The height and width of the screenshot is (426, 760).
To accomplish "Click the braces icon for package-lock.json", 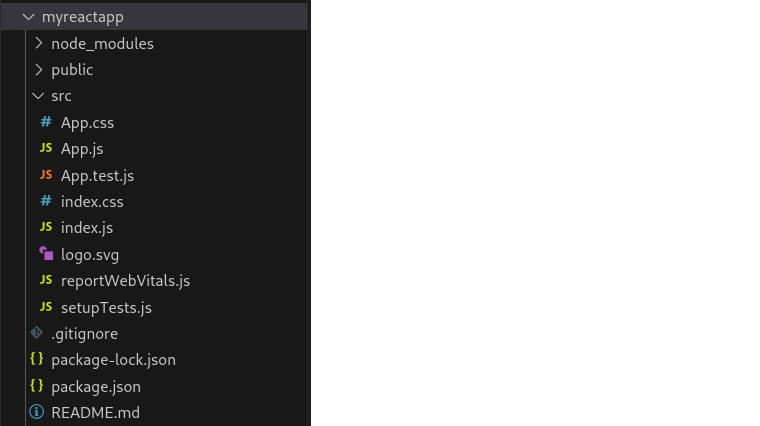I will point(37,359).
